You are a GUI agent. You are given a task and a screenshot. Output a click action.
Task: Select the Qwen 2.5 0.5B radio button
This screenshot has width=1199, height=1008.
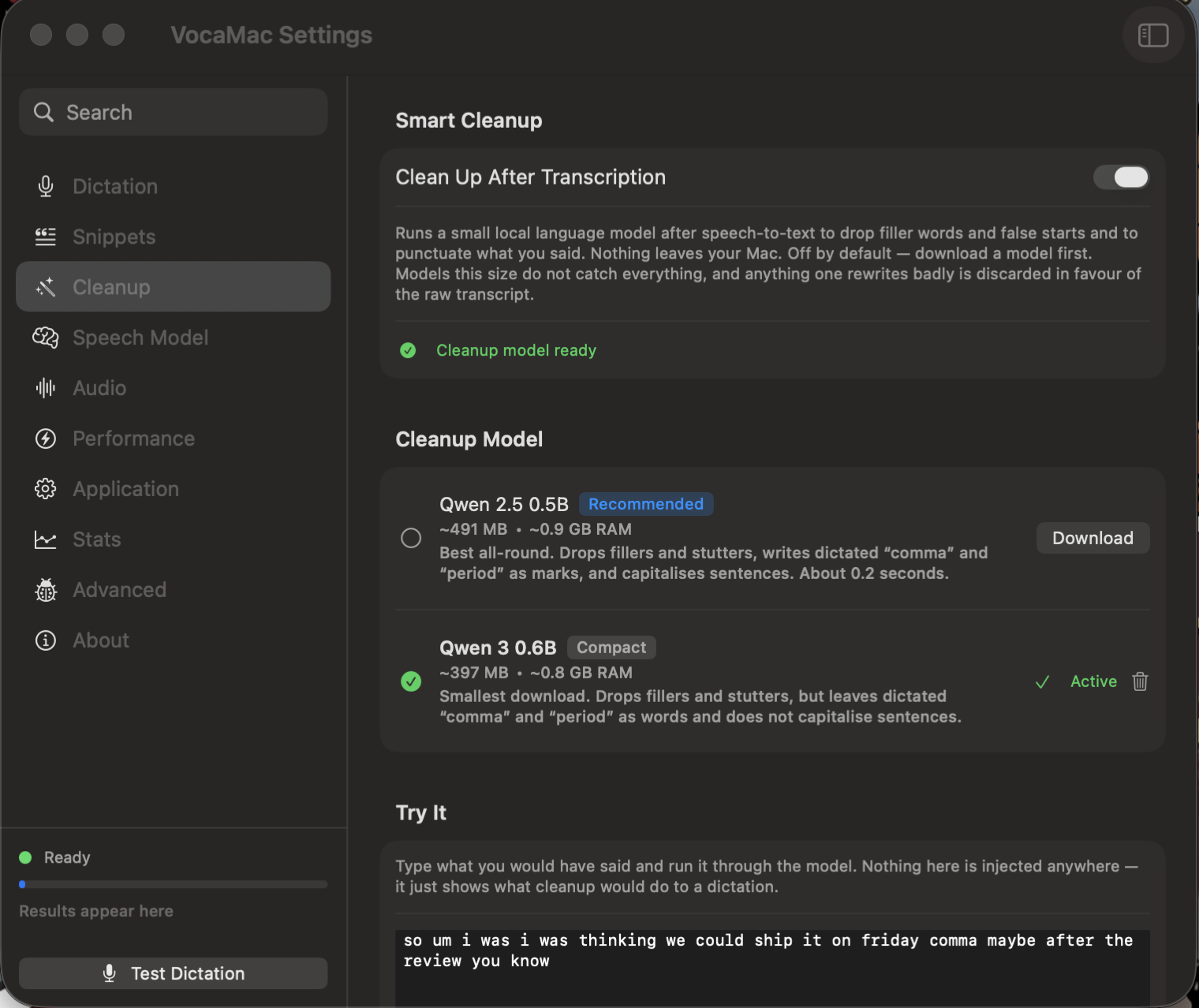(411, 538)
